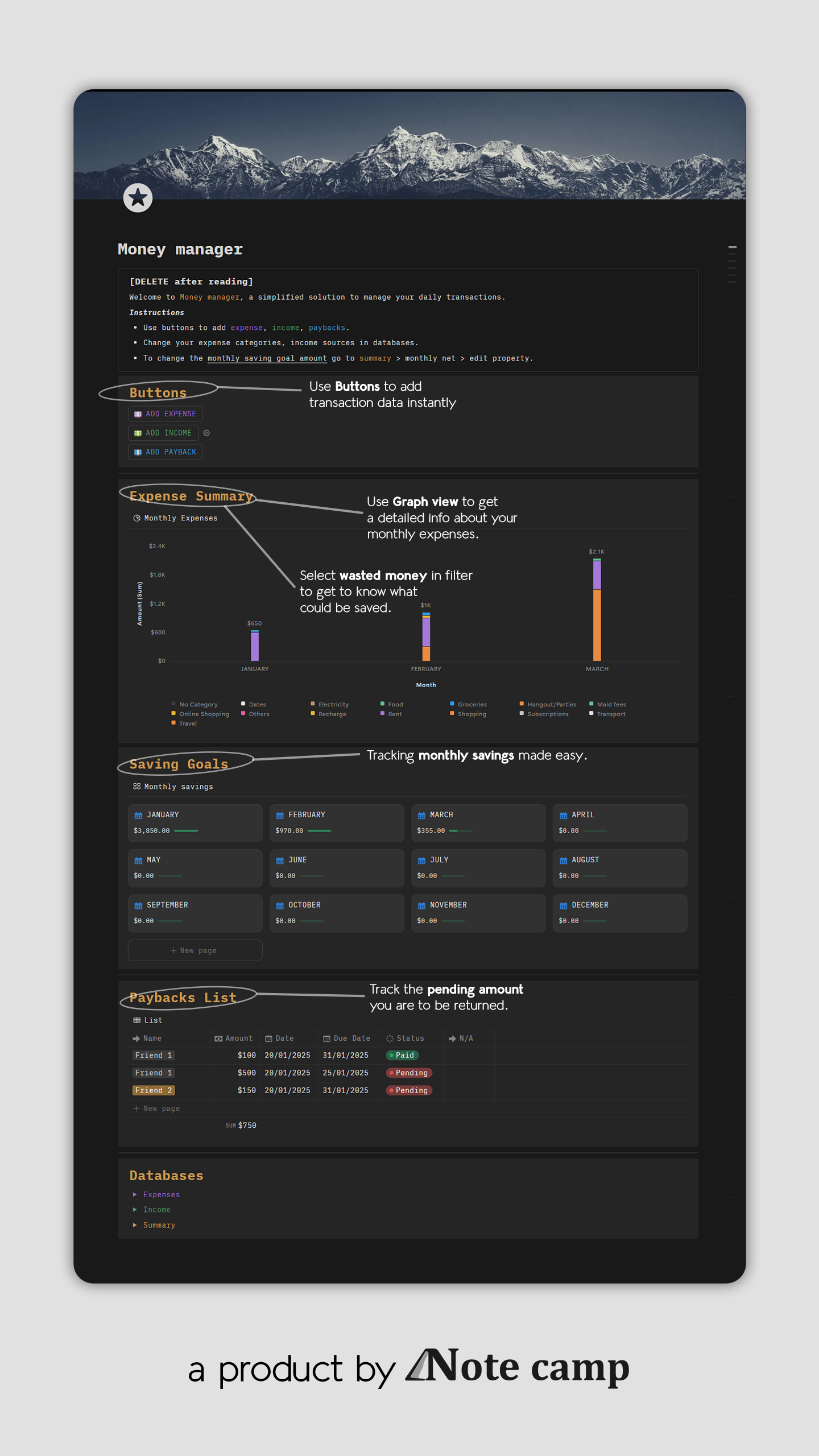Click the N/A column header
Screen dimensions: 819x1456
click(469, 1039)
